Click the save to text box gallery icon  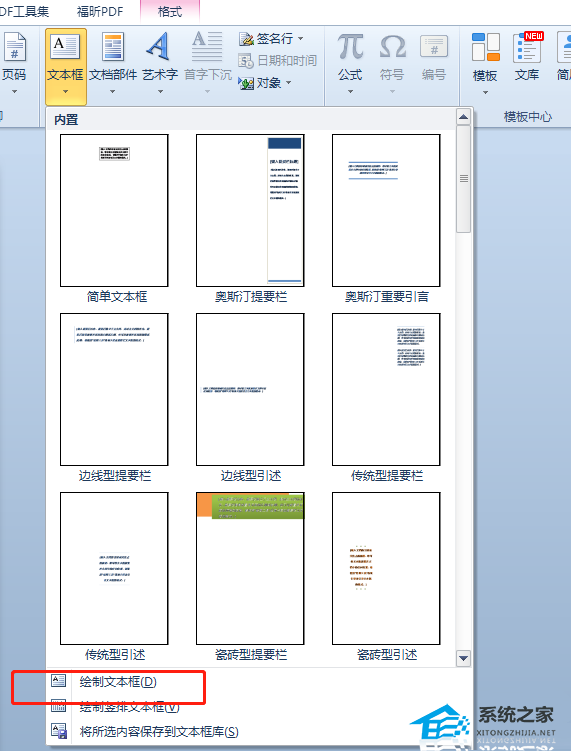(x=58, y=731)
